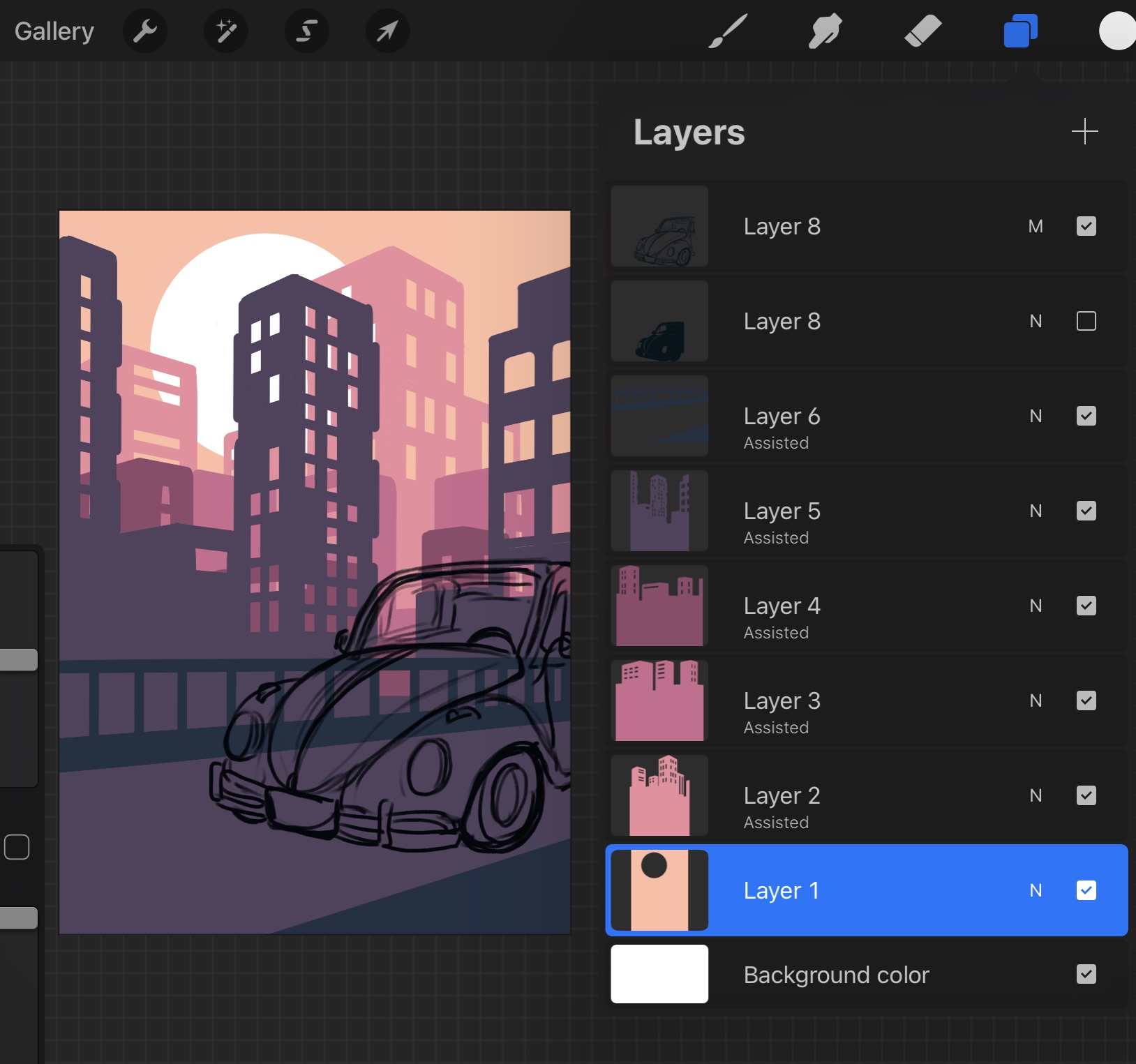The width and height of the screenshot is (1136, 1064).
Task: Close the Layers panel via Layers icon
Action: point(1020,31)
